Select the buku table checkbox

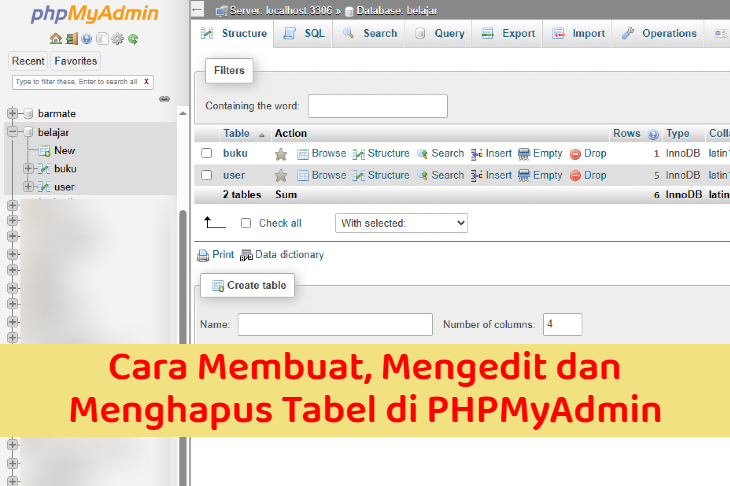[x=207, y=153]
